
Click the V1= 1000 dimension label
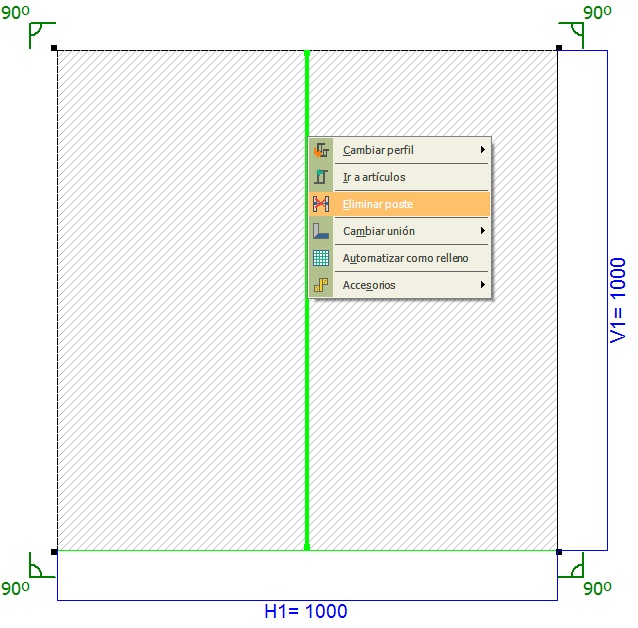pos(618,300)
